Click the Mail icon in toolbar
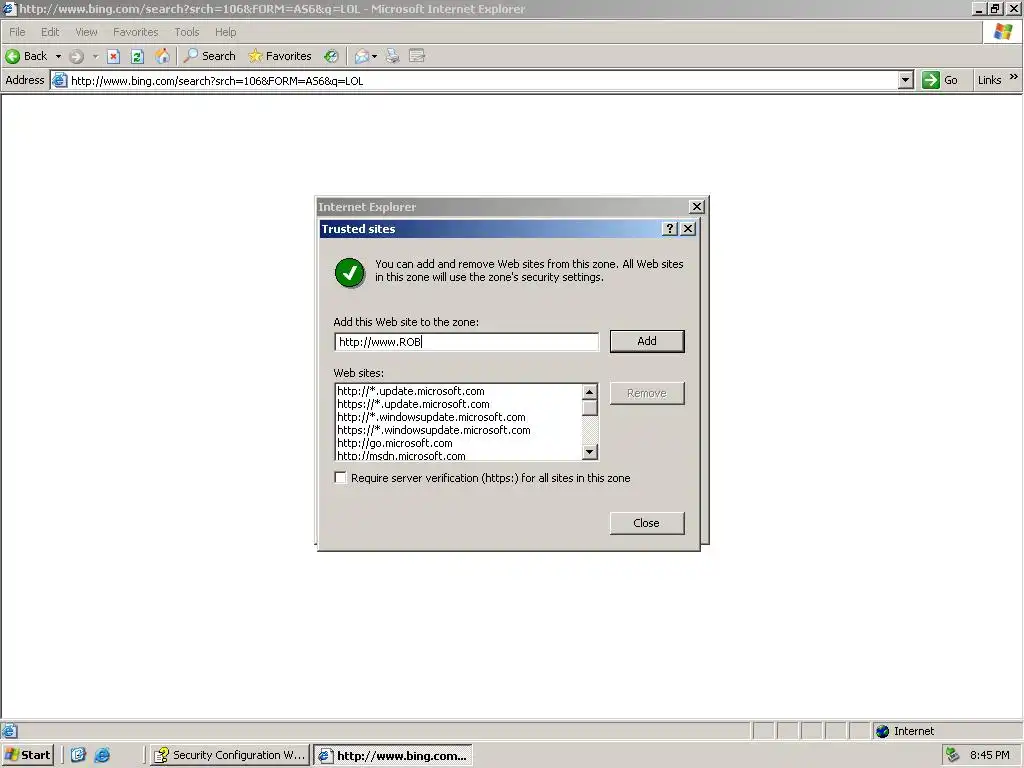 tap(361, 57)
